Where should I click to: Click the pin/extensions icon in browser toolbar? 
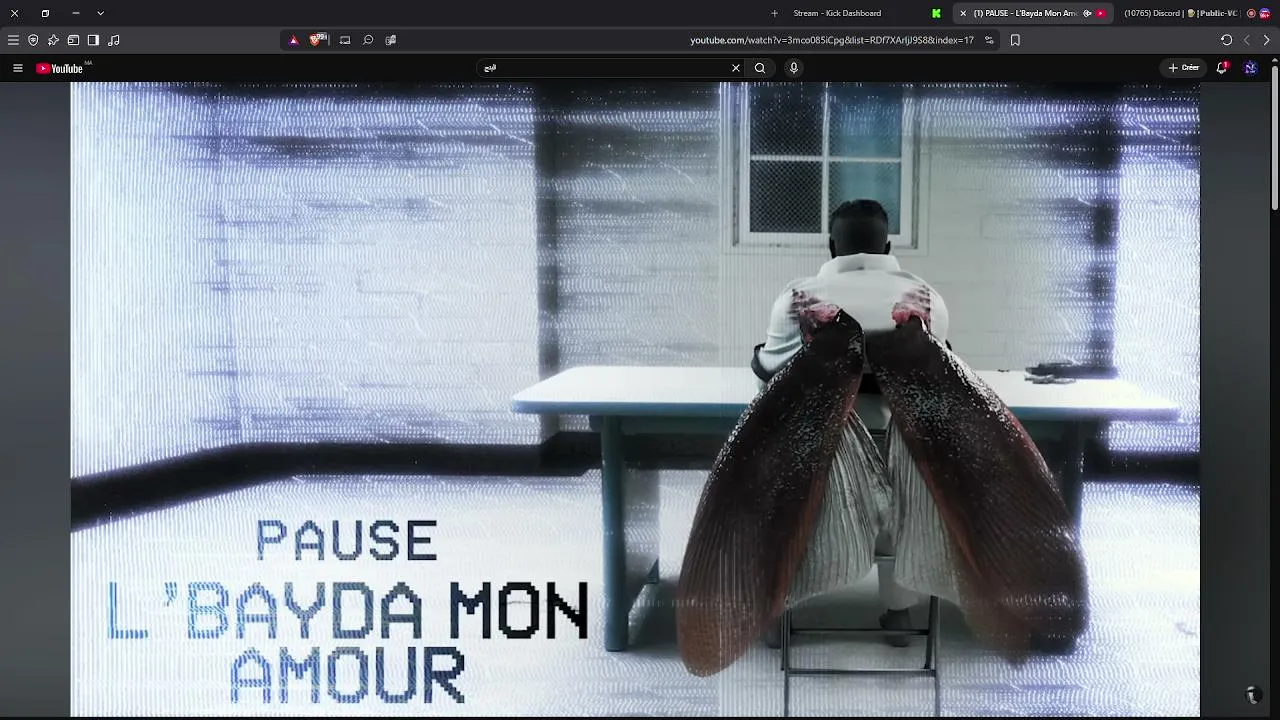(53, 40)
